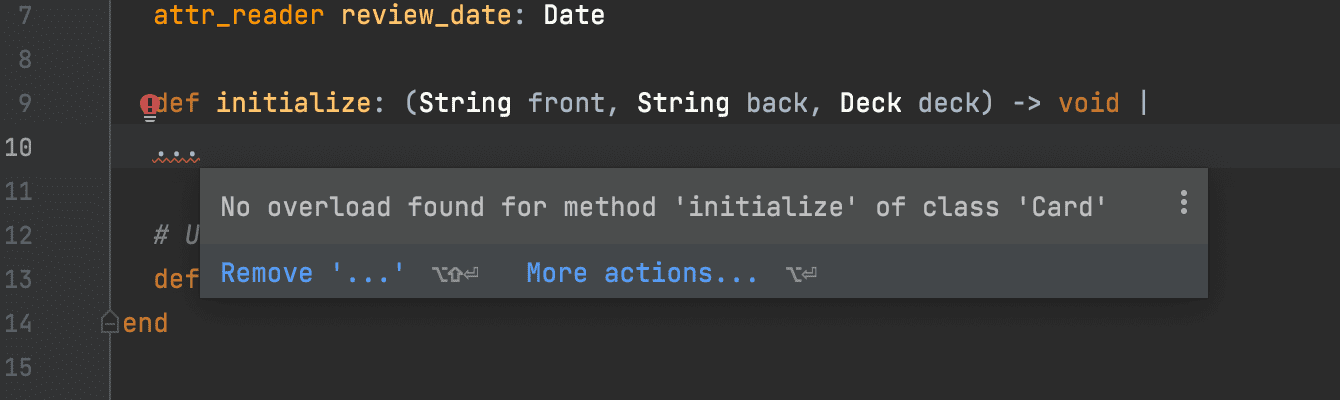Click the 'end' keyword on line 14
This screenshot has height=400, width=1340.
coord(145,323)
